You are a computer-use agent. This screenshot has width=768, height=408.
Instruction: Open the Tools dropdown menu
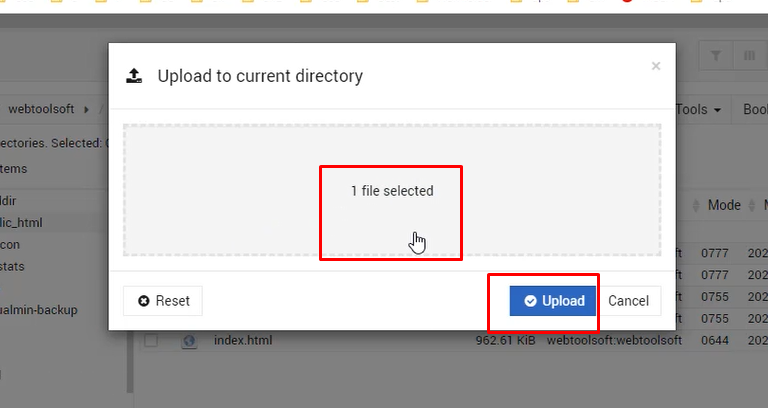point(698,109)
